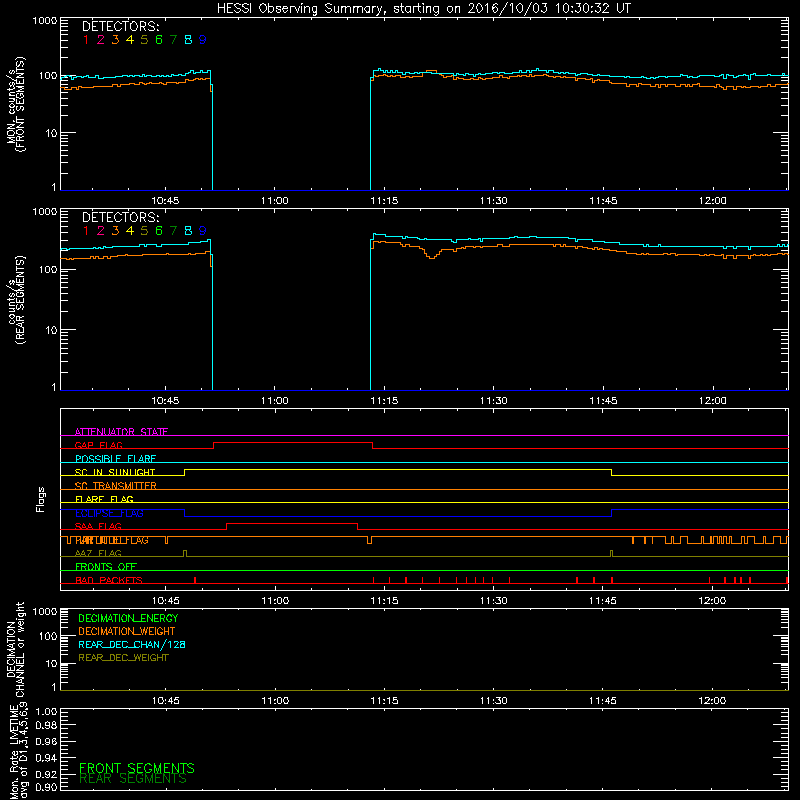Click detector number 8 in the front-segments legend

188,40
